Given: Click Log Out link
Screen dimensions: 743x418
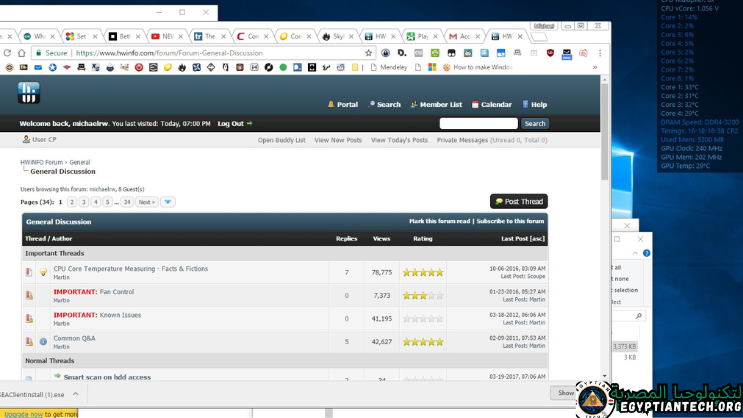Looking at the screenshot, I should (234, 124).
